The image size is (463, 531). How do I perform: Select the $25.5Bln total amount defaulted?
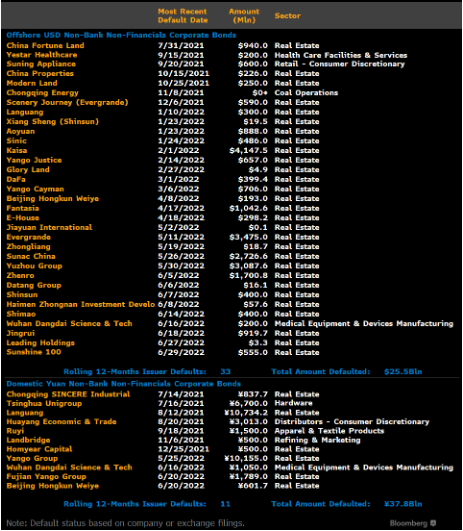click(x=403, y=371)
